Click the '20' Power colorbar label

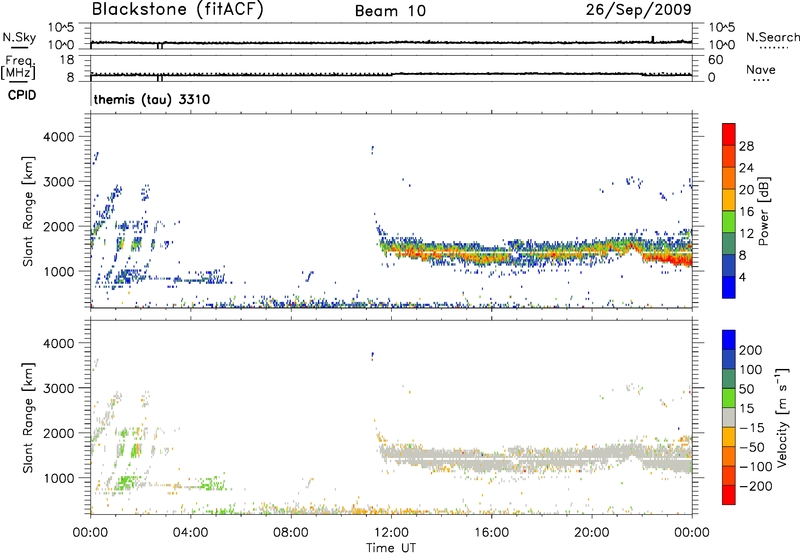[746, 190]
